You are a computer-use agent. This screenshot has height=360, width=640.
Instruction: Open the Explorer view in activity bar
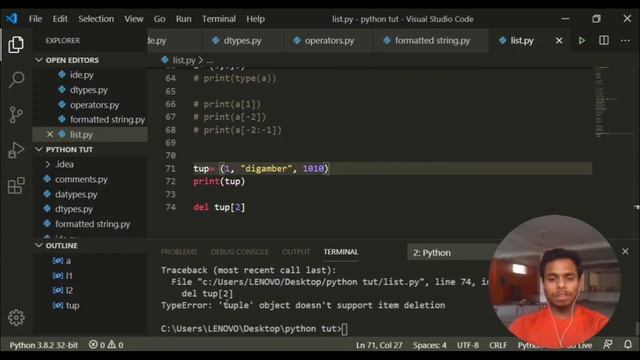pyautogui.click(x=16, y=44)
